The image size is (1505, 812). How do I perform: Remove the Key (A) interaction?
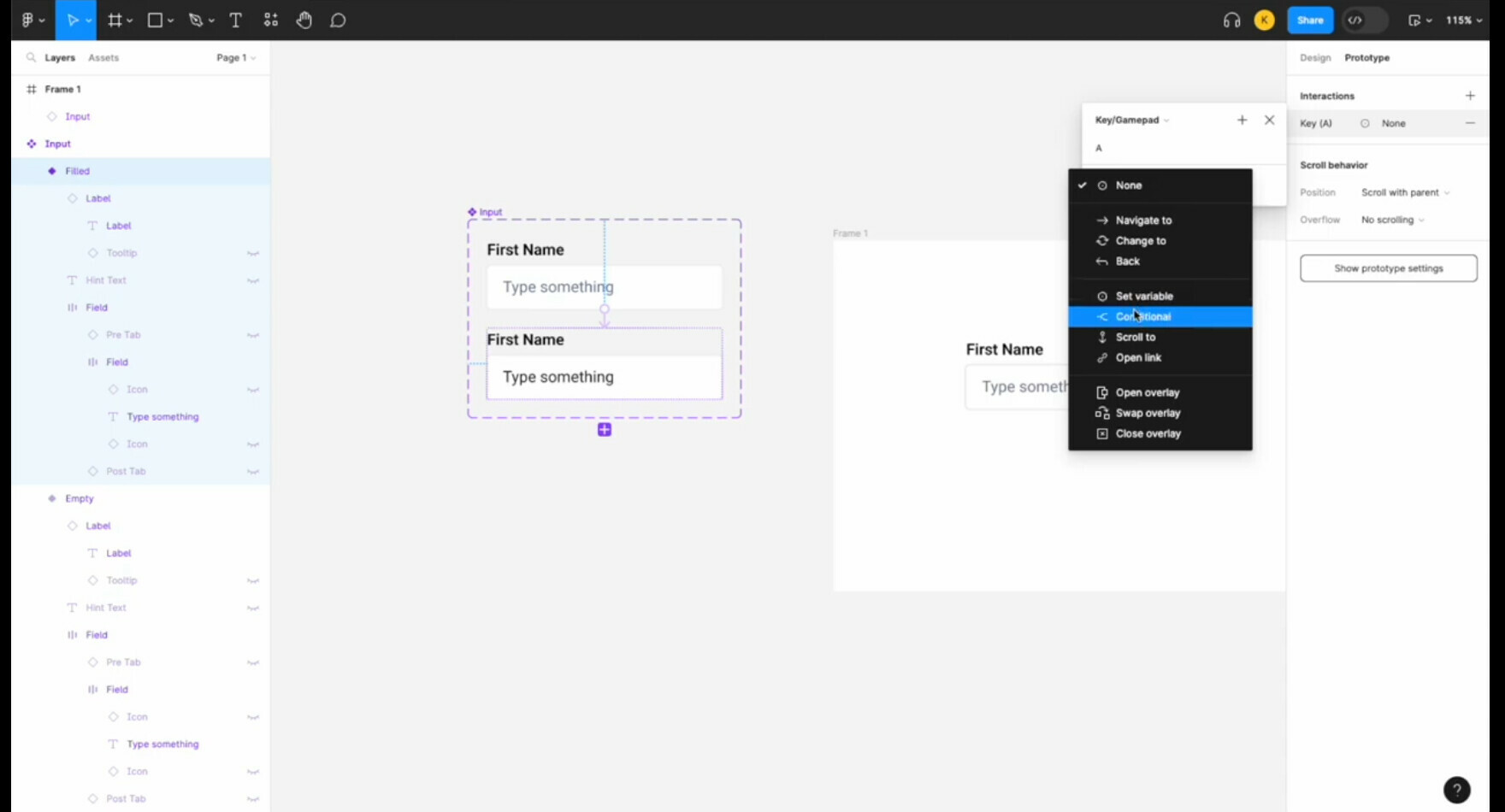[x=1470, y=123]
